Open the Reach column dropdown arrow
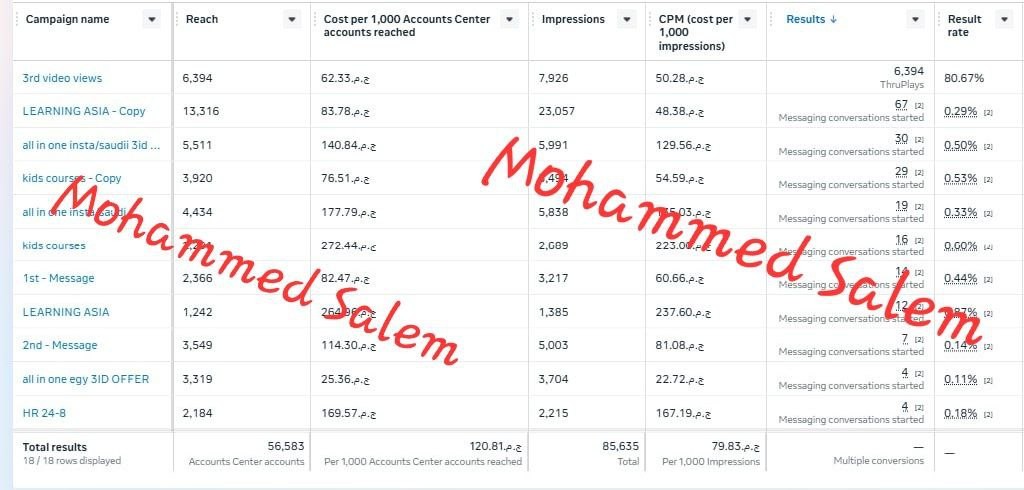1024x490 pixels. [292, 20]
